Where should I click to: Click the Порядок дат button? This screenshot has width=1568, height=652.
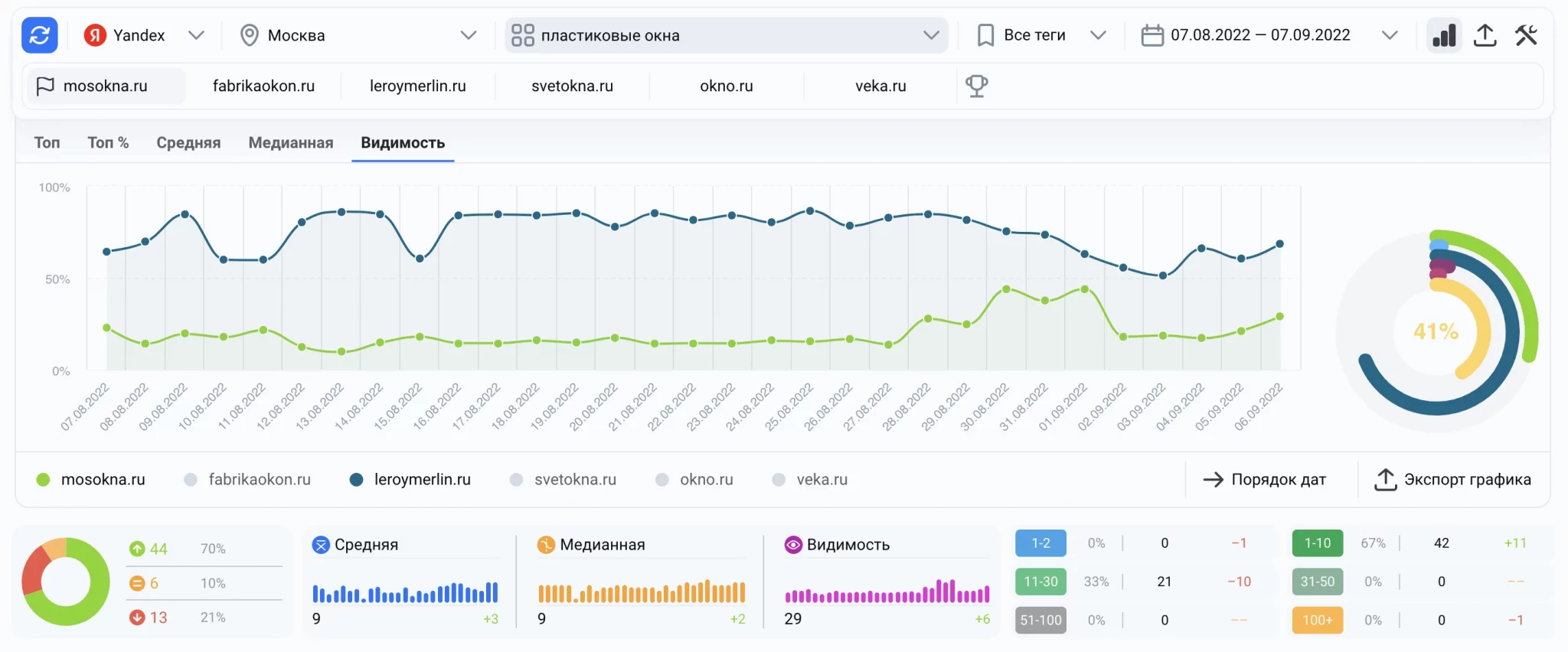(x=1265, y=480)
